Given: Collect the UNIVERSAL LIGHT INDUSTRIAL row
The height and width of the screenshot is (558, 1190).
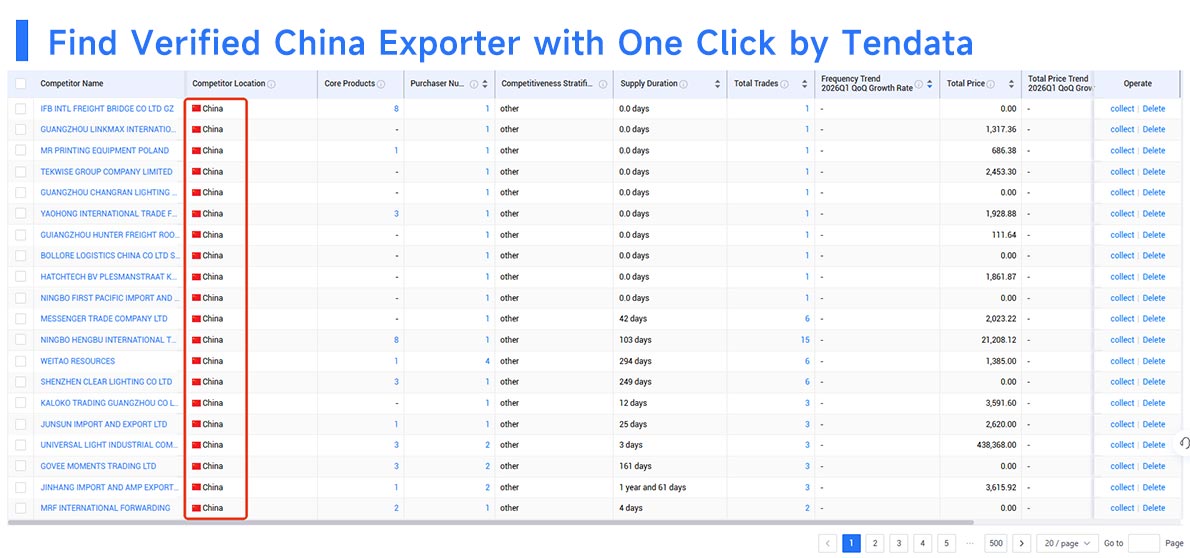Looking at the screenshot, I should [x=1122, y=445].
